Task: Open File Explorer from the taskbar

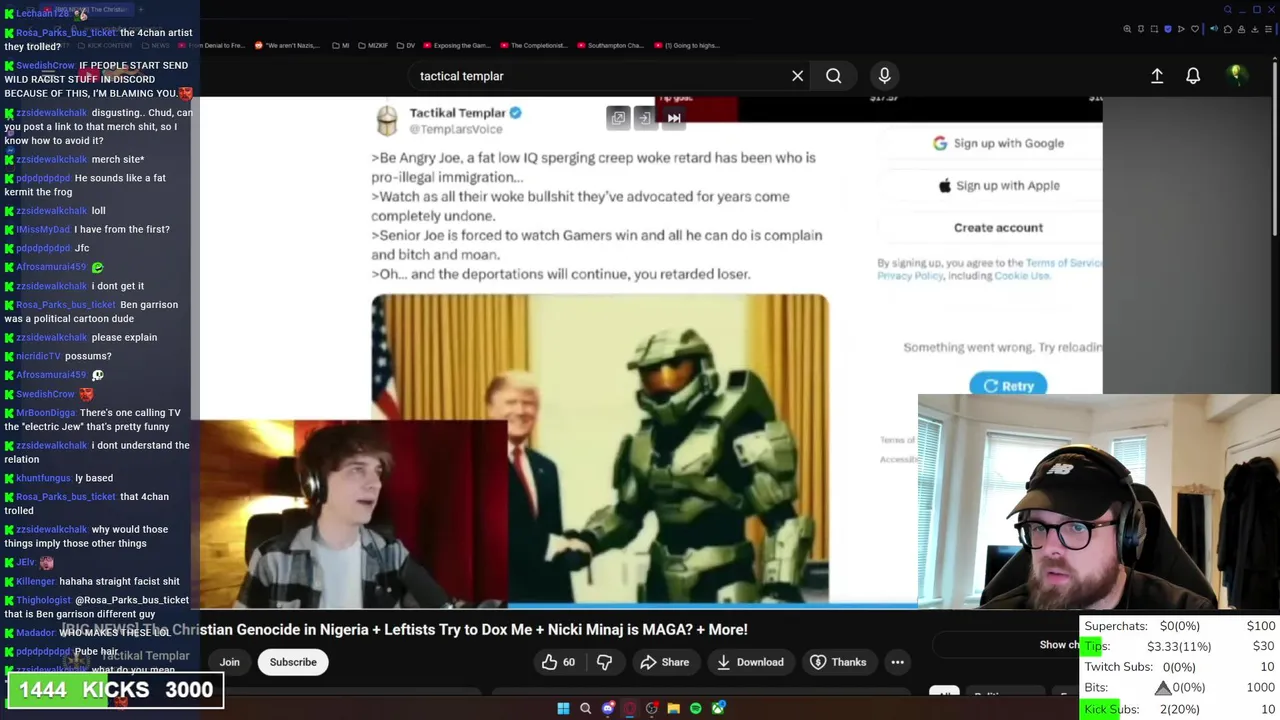Action: [674, 708]
